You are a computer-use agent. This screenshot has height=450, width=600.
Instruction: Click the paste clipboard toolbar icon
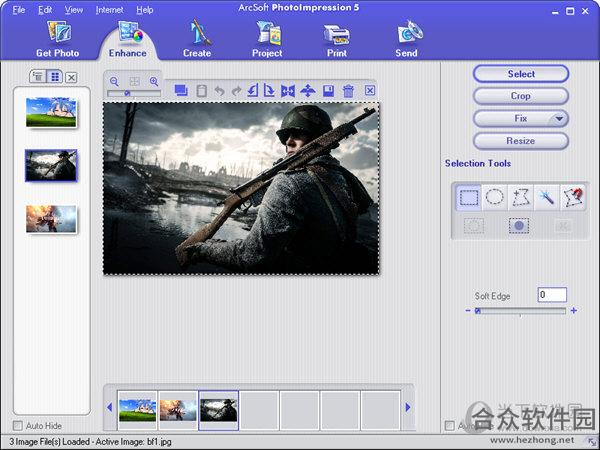[x=202, y=91]
